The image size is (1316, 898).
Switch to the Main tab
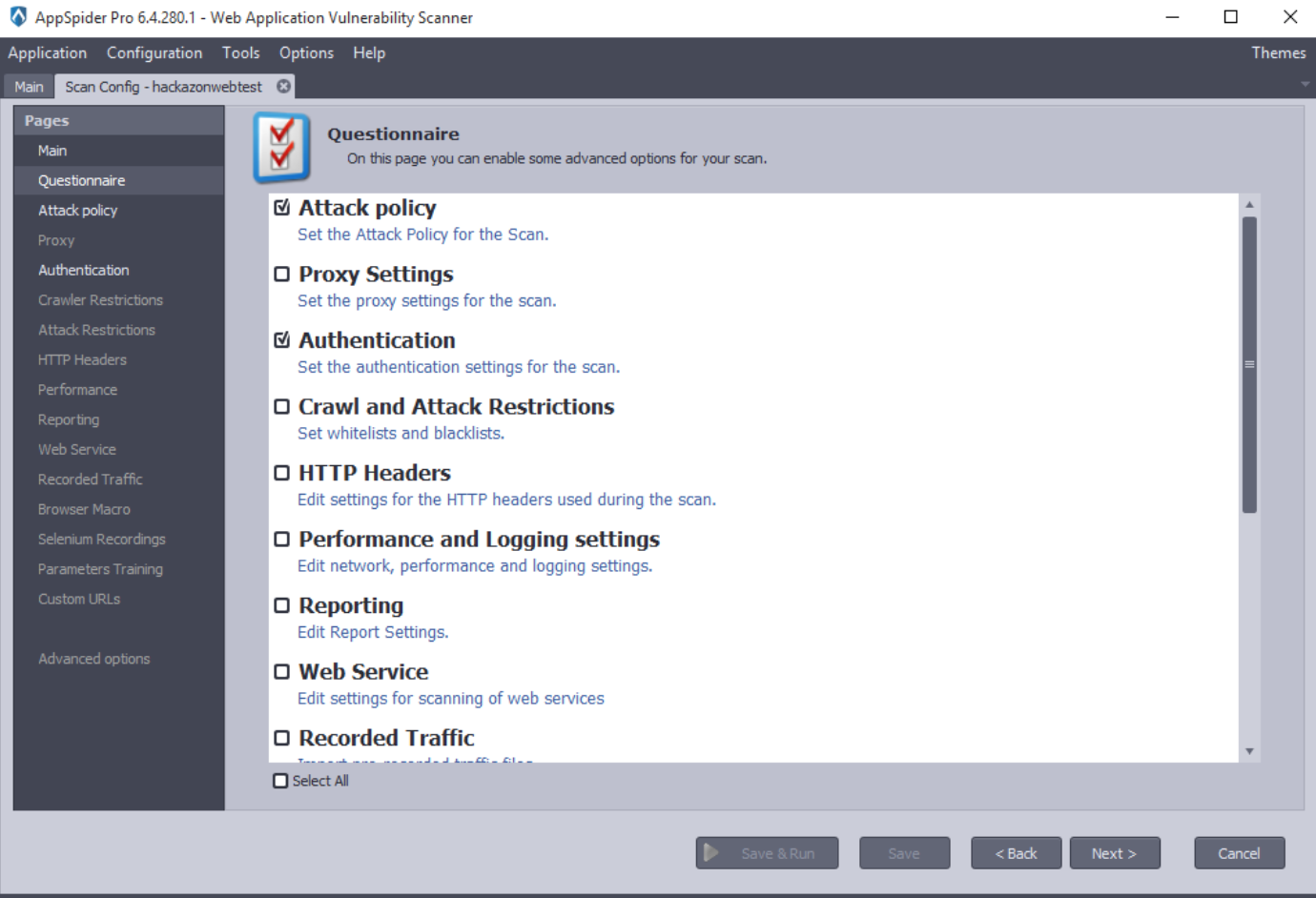point(29,87)
